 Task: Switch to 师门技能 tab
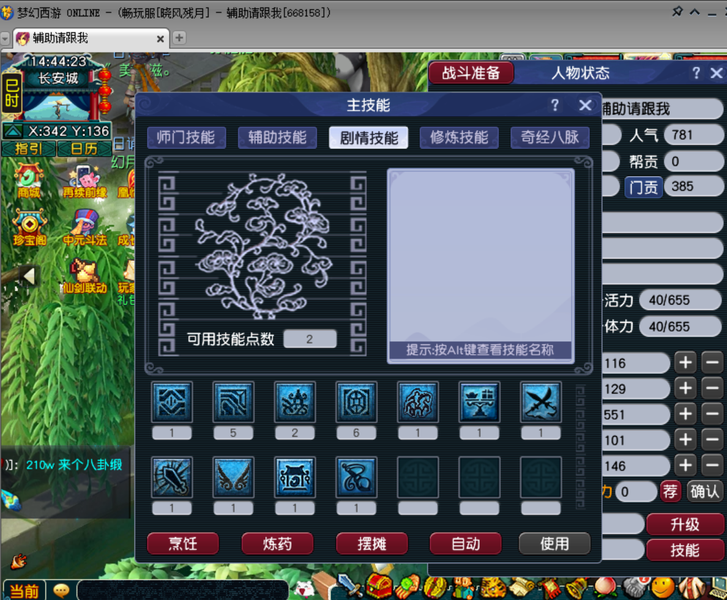186,138
